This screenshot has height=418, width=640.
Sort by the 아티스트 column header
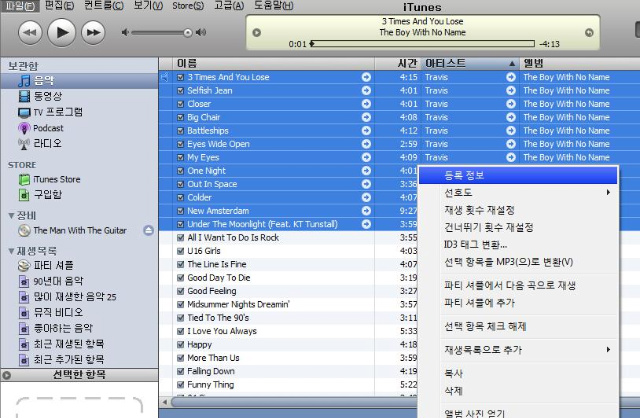[x=469, y=63]
